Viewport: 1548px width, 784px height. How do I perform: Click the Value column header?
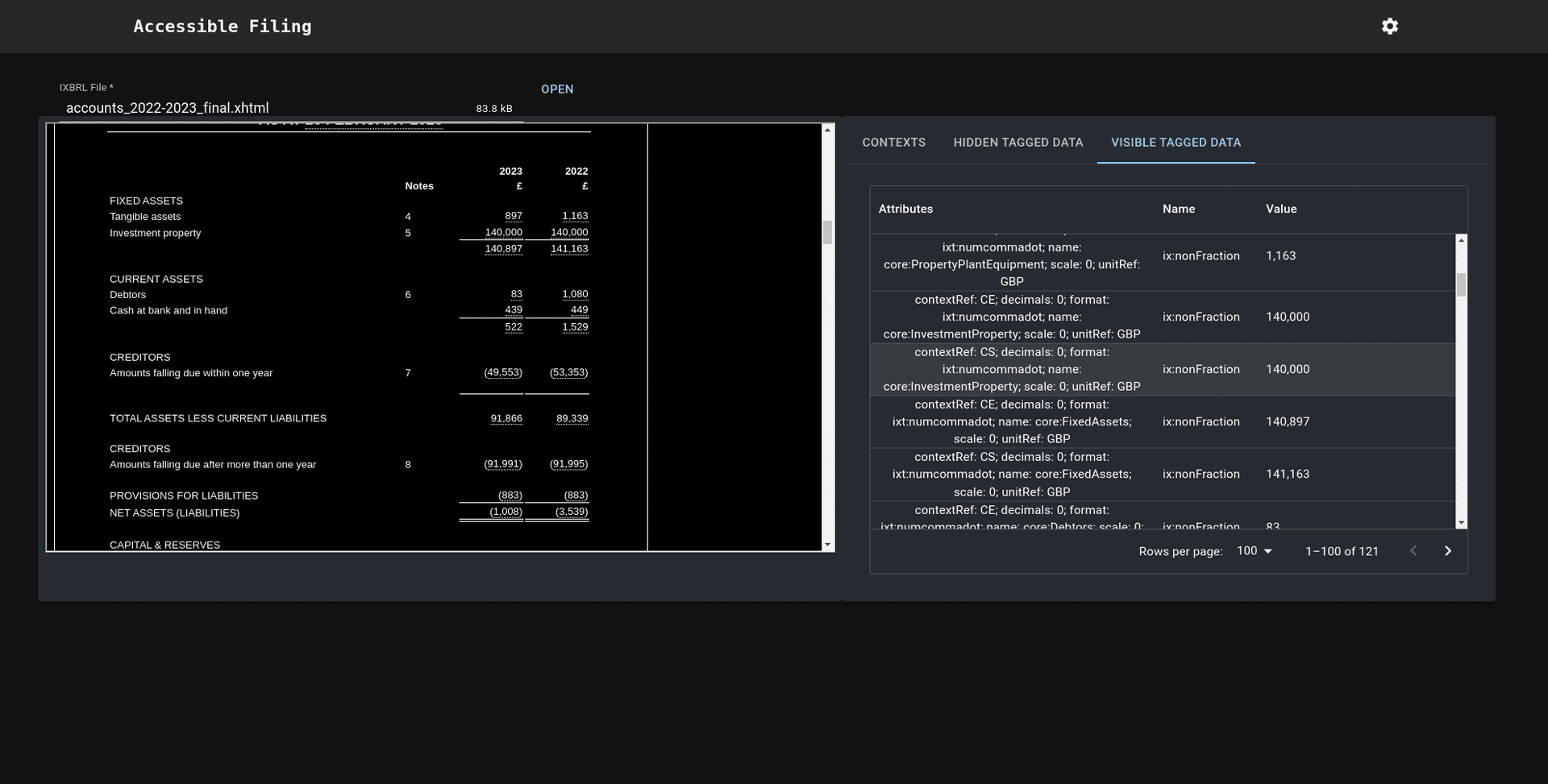click(1281, 209)
